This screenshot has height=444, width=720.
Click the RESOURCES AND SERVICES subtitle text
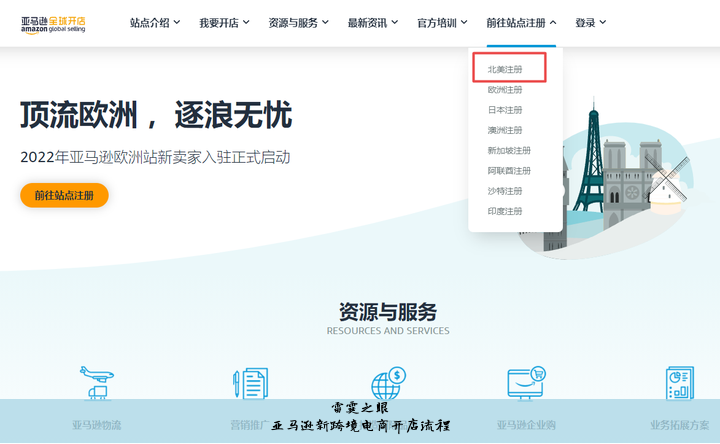click(388, 331)
